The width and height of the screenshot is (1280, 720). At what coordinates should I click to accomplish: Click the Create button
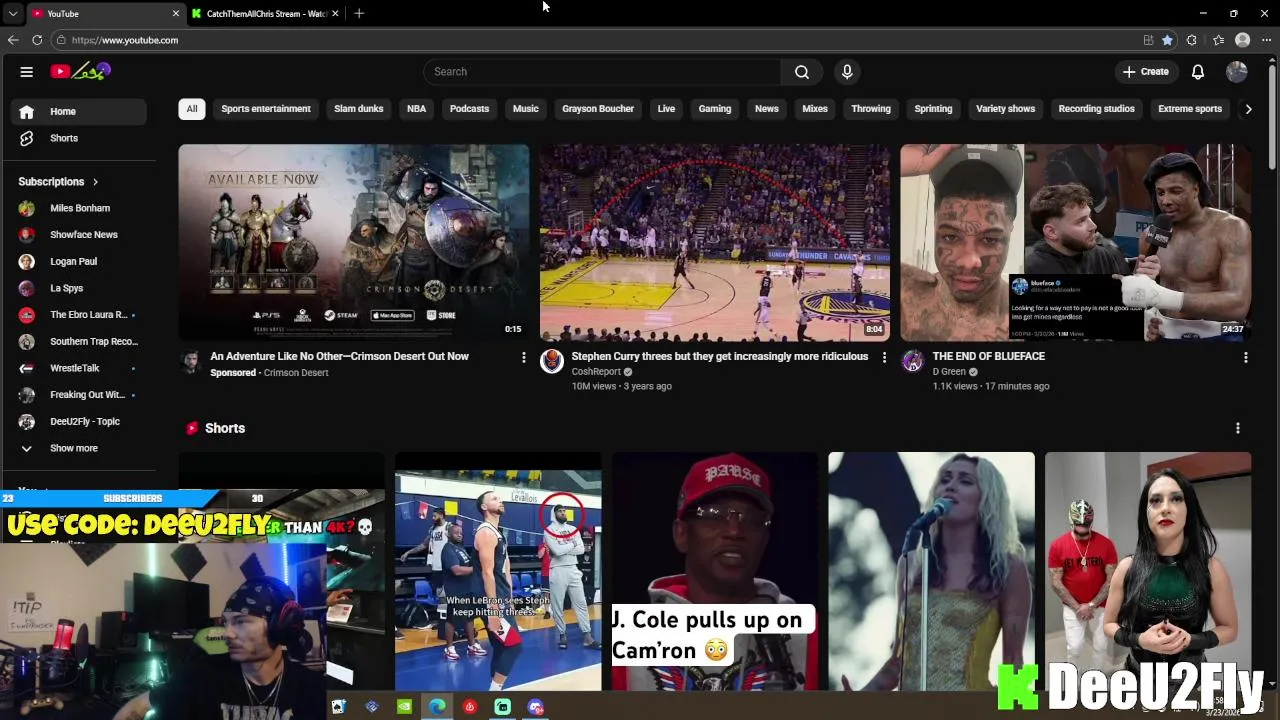1146,72
